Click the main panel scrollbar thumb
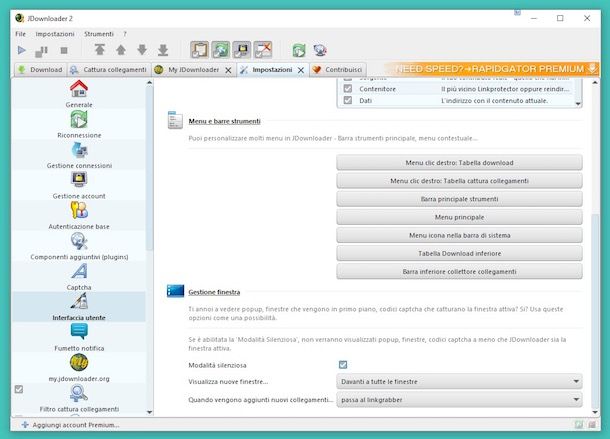 [595, 310]
